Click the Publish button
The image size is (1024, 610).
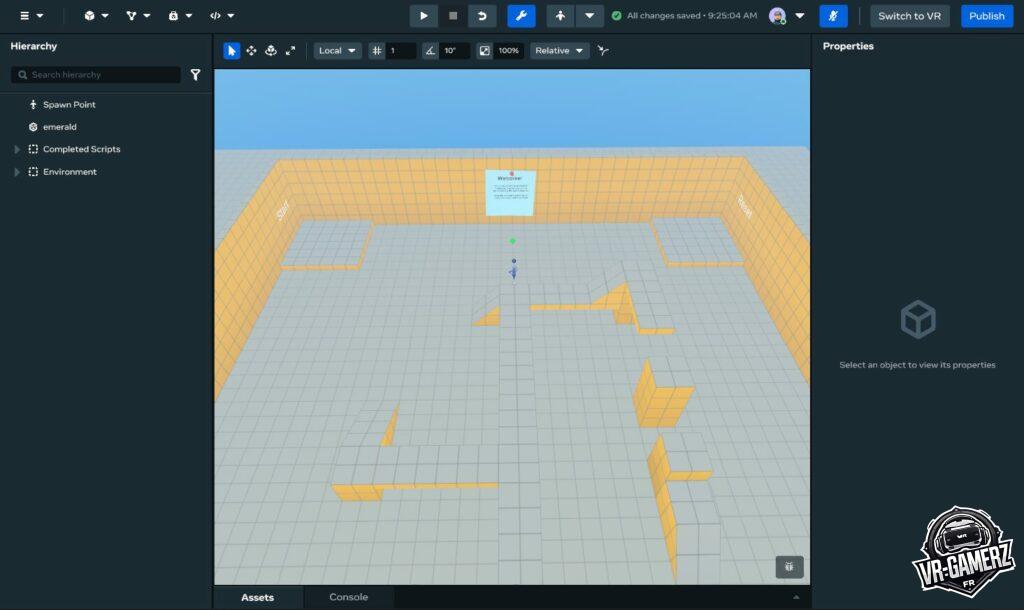coord(986,16)
